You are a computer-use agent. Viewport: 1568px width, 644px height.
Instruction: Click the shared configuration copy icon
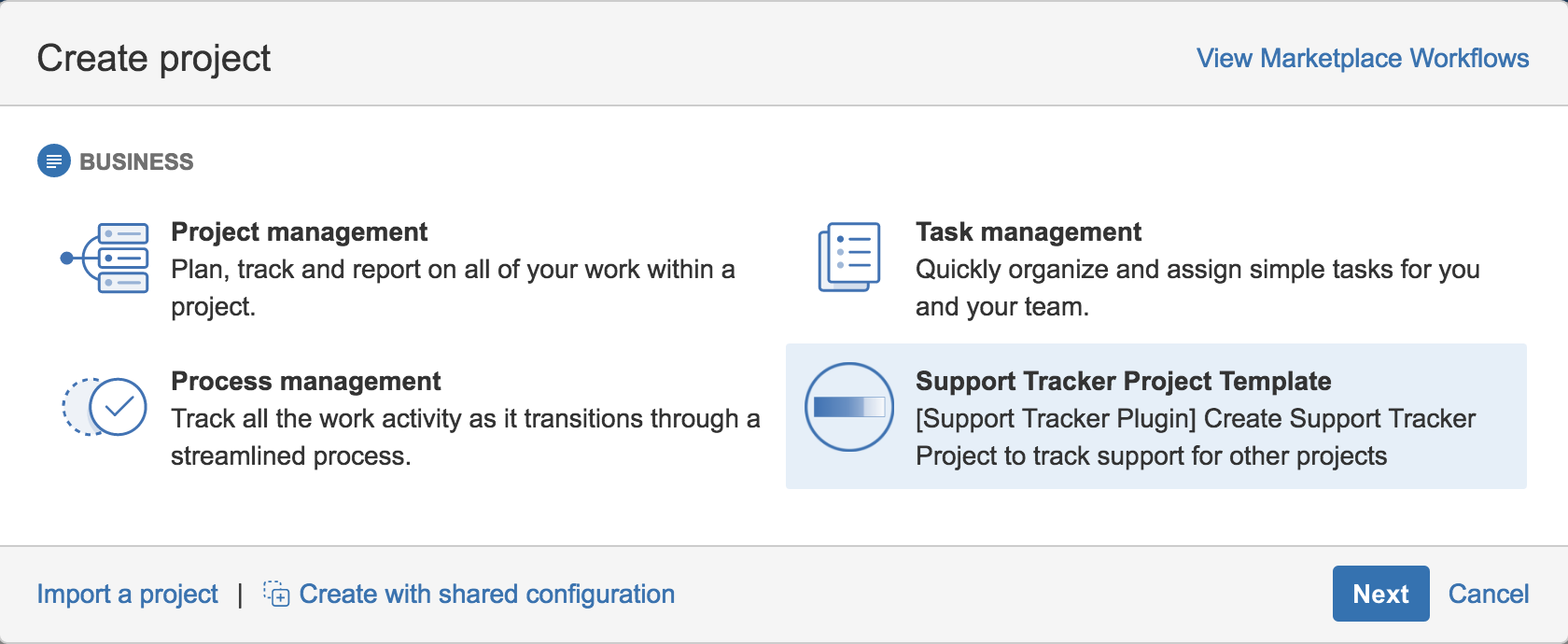[x=276, y=594]
